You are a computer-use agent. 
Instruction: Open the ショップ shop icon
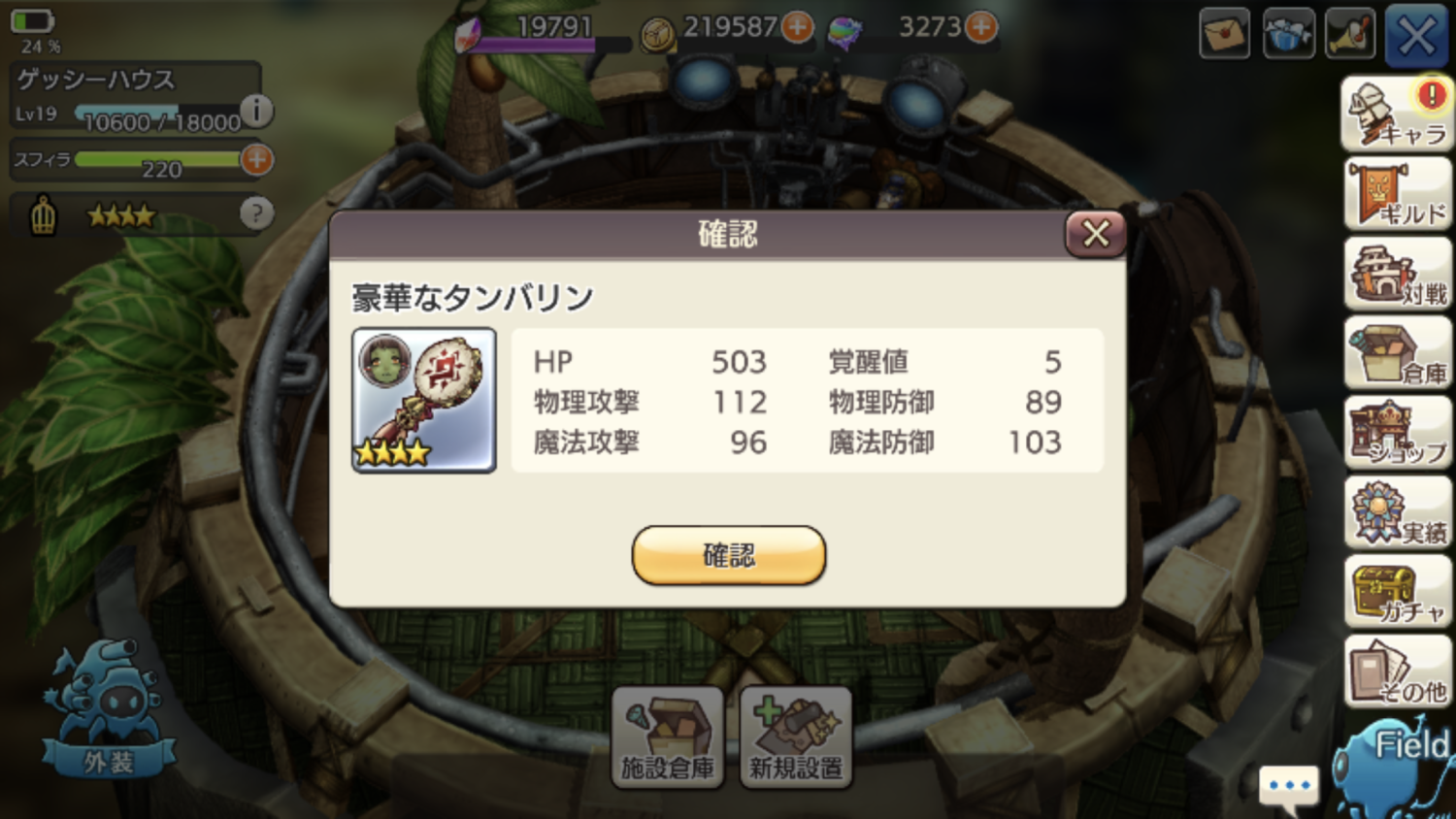click(1398, 433)
